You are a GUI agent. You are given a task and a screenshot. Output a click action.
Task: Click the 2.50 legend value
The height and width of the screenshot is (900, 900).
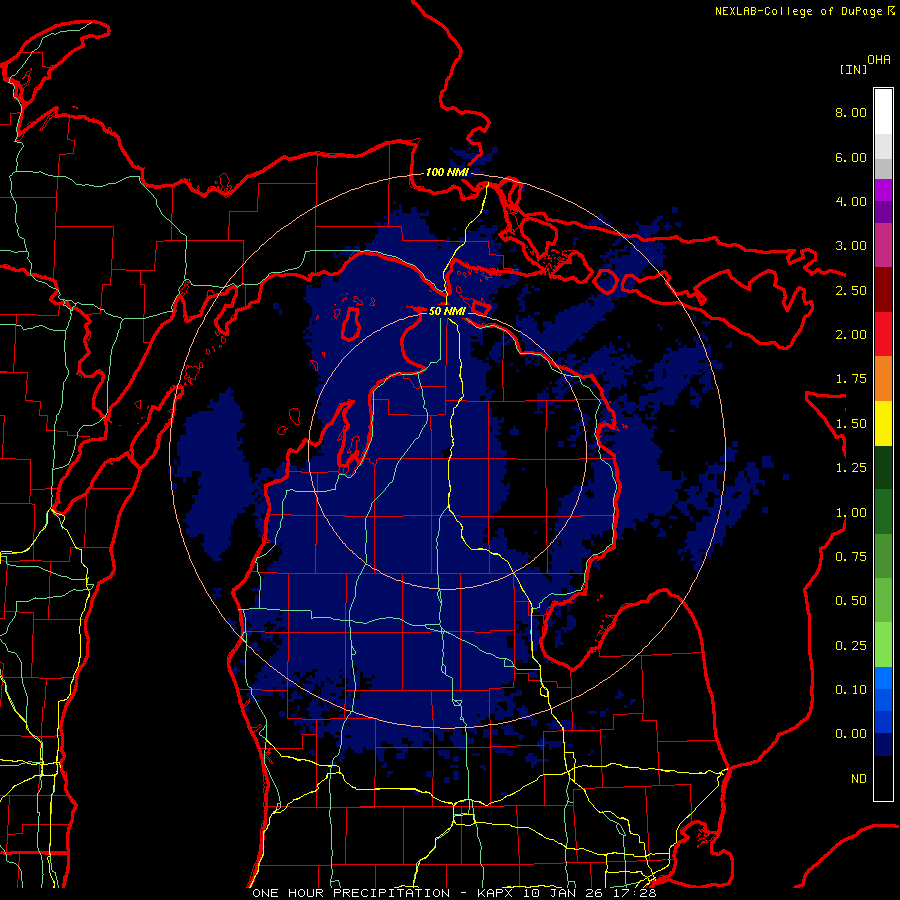pyautogui.click(x=851, y=290)
